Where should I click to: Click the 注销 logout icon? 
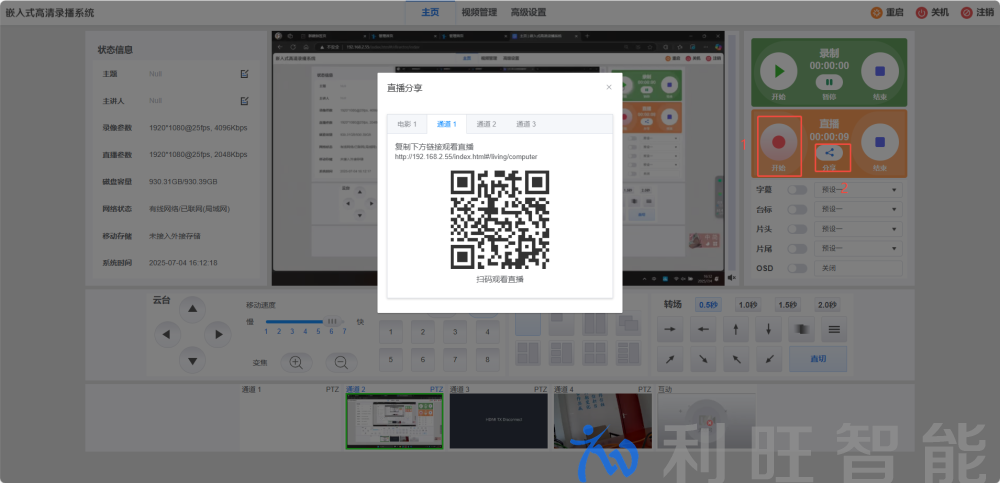pyautogui.click(x=967, y=12)
